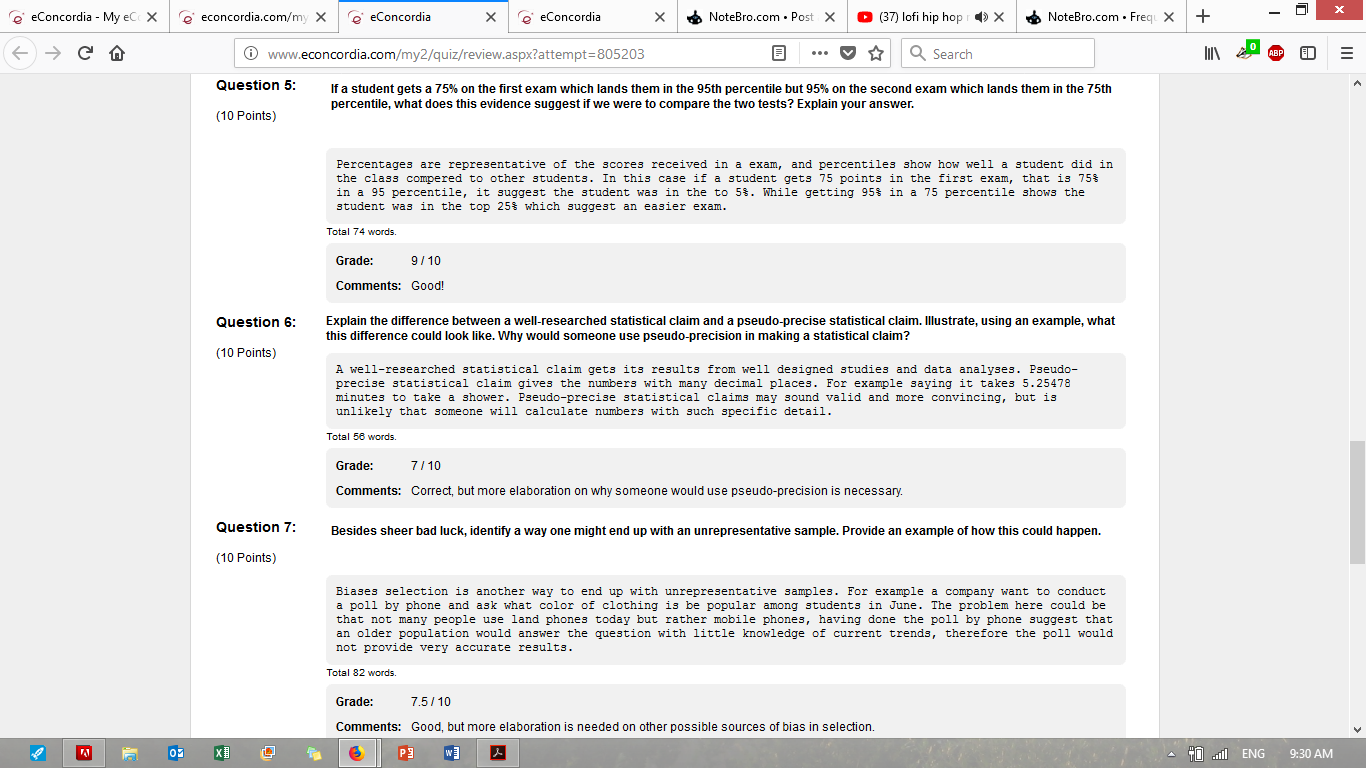
Task: Toggle the Firefox sidebar view
Action: (1307, 54)
